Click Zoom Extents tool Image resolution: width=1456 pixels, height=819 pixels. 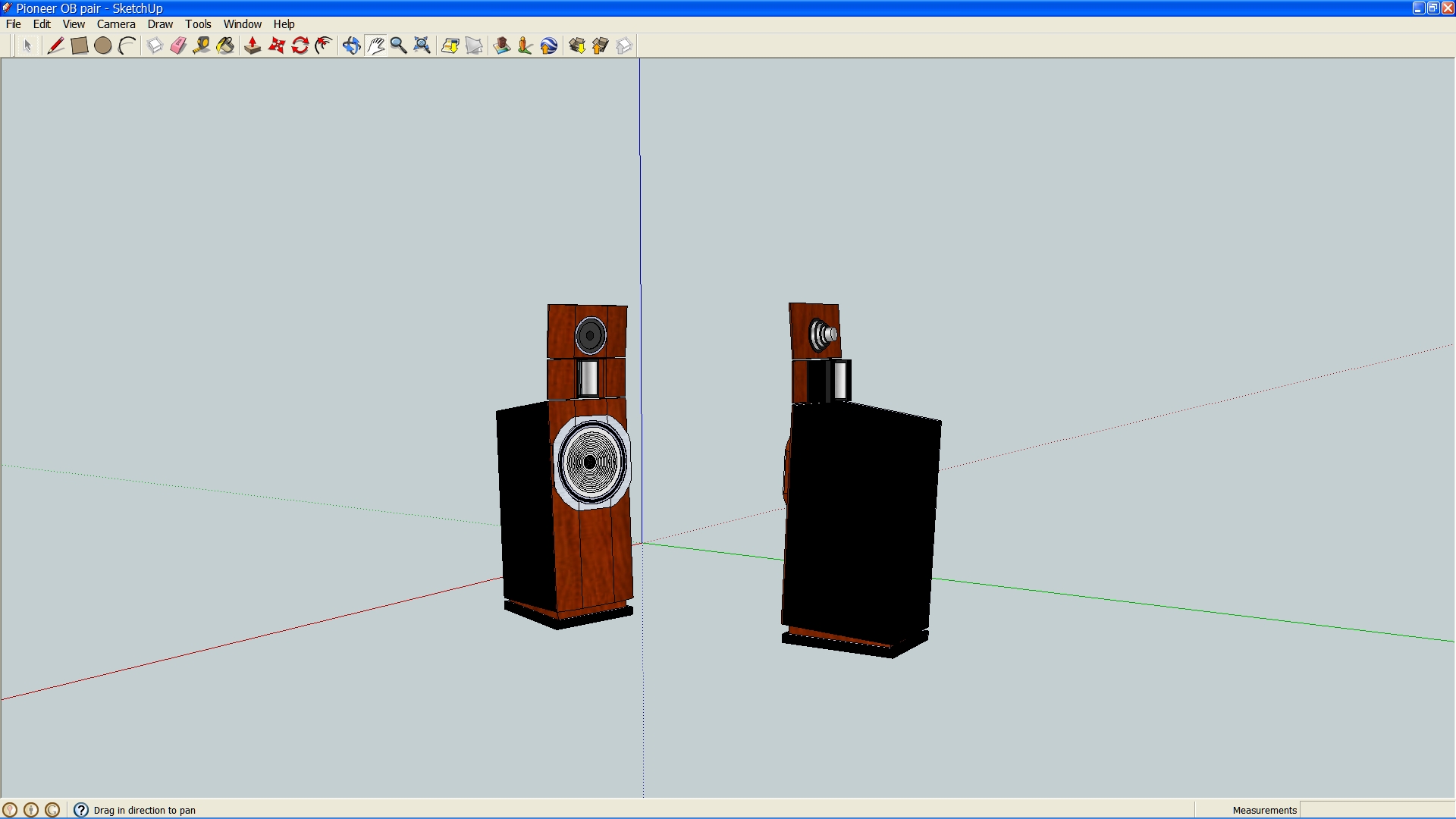(422, 46)
